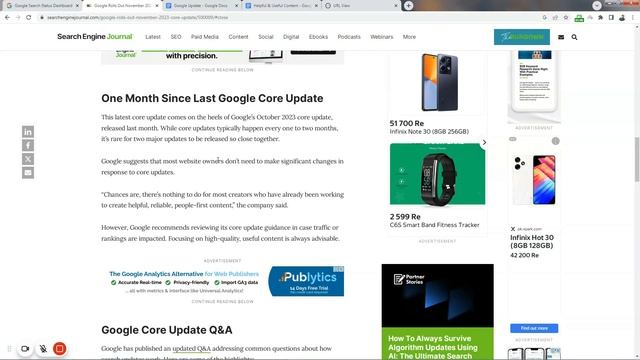Reload the current page
Image resolution: width=640 pixels, height=360 pixels.
tap(29, 18)
